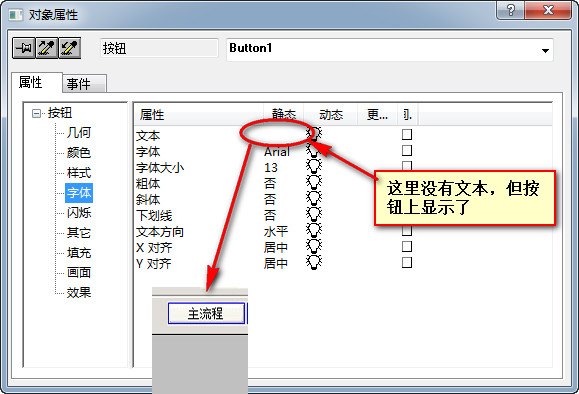Select 画面 in the property tree
Image resolution: width=579 pixels, height=394 pixels.
click(79, 273)
